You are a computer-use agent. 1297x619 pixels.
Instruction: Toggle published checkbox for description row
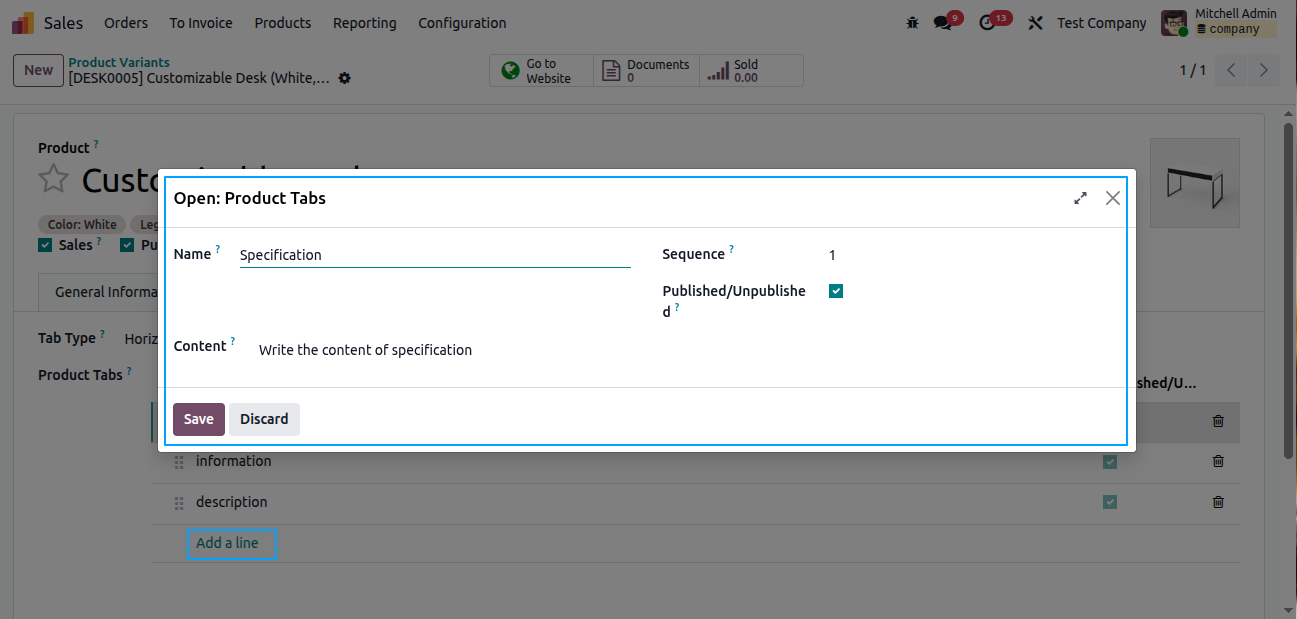tap(1109, 502)
